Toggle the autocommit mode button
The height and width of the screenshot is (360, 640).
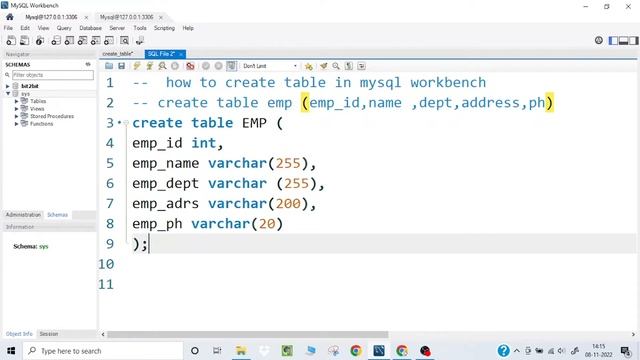[x=231, y=66]
